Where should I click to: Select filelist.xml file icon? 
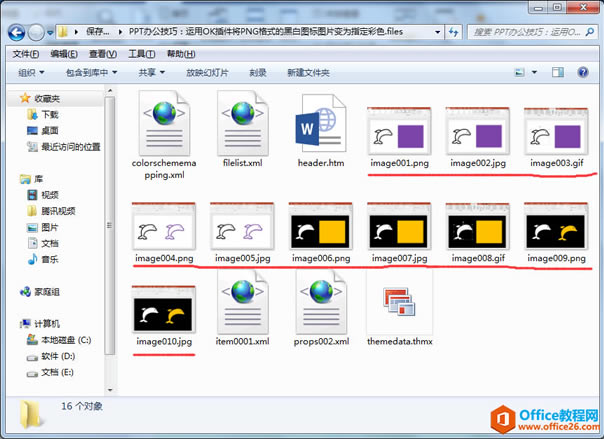coord(243,123)
